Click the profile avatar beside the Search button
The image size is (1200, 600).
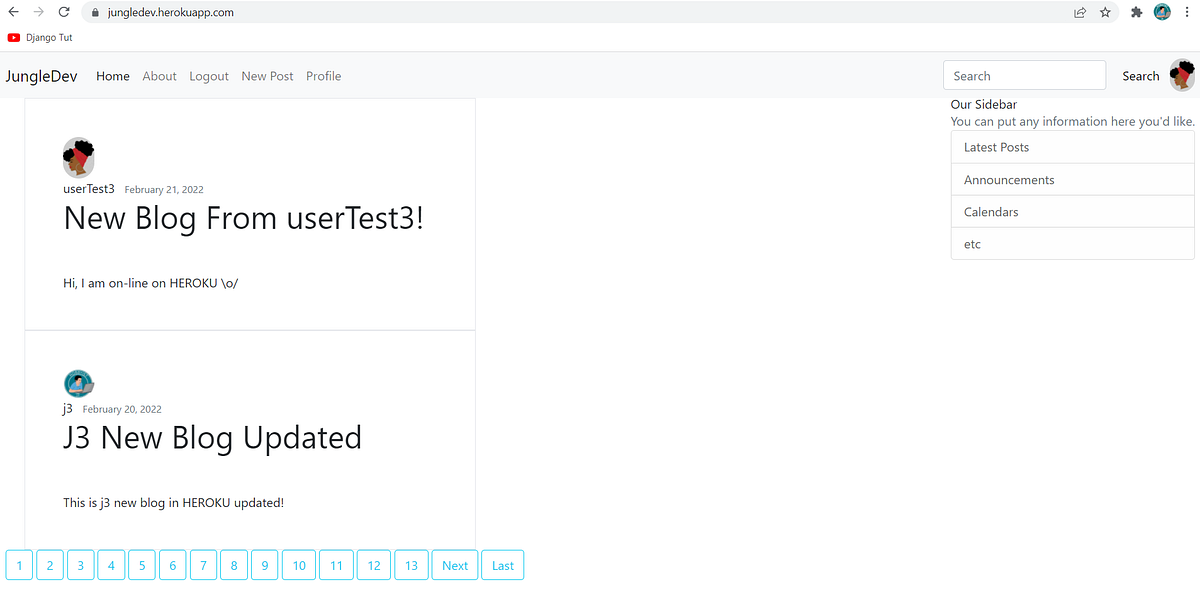tap(1182, 75)
